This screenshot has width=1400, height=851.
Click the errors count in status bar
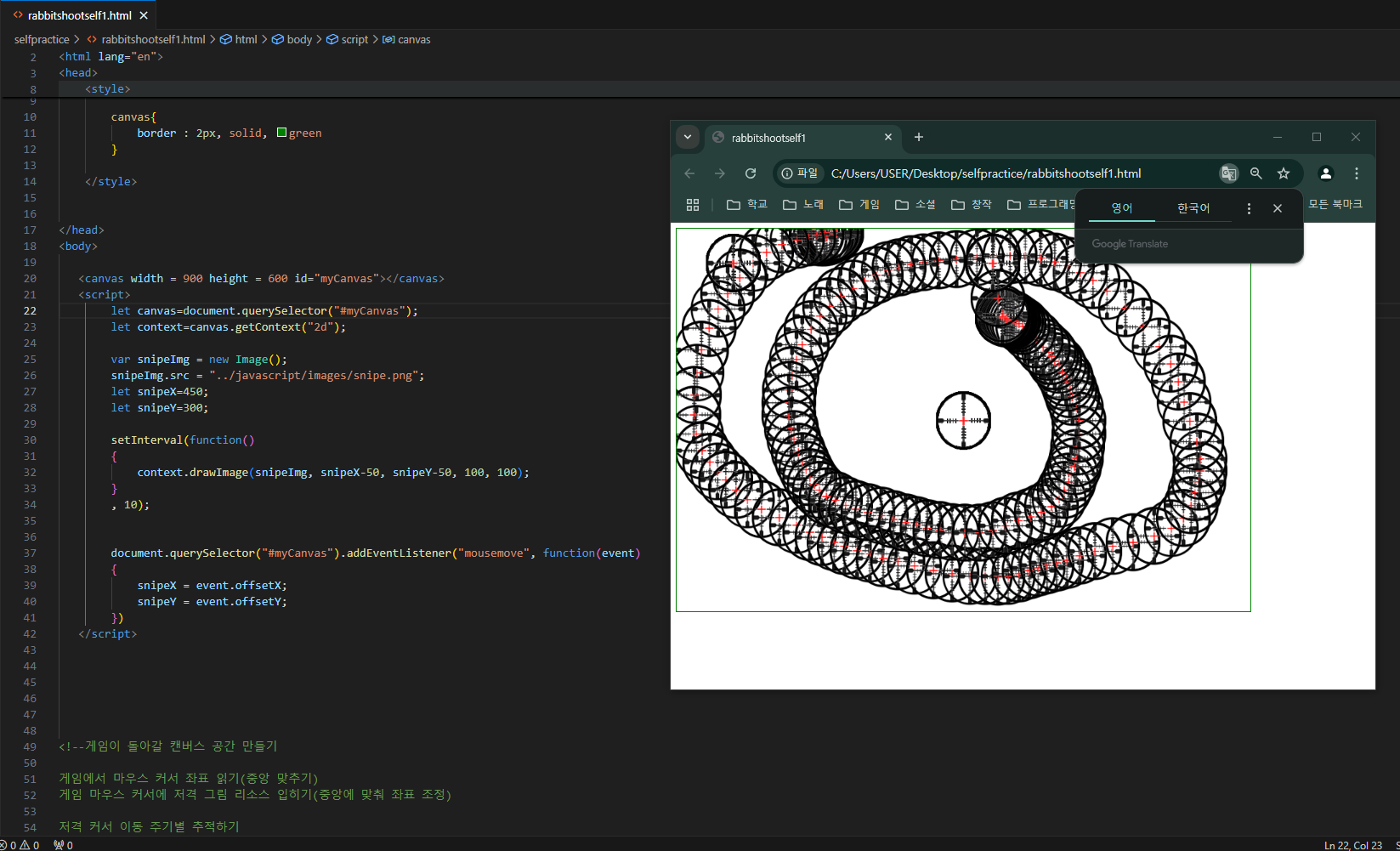8,845
